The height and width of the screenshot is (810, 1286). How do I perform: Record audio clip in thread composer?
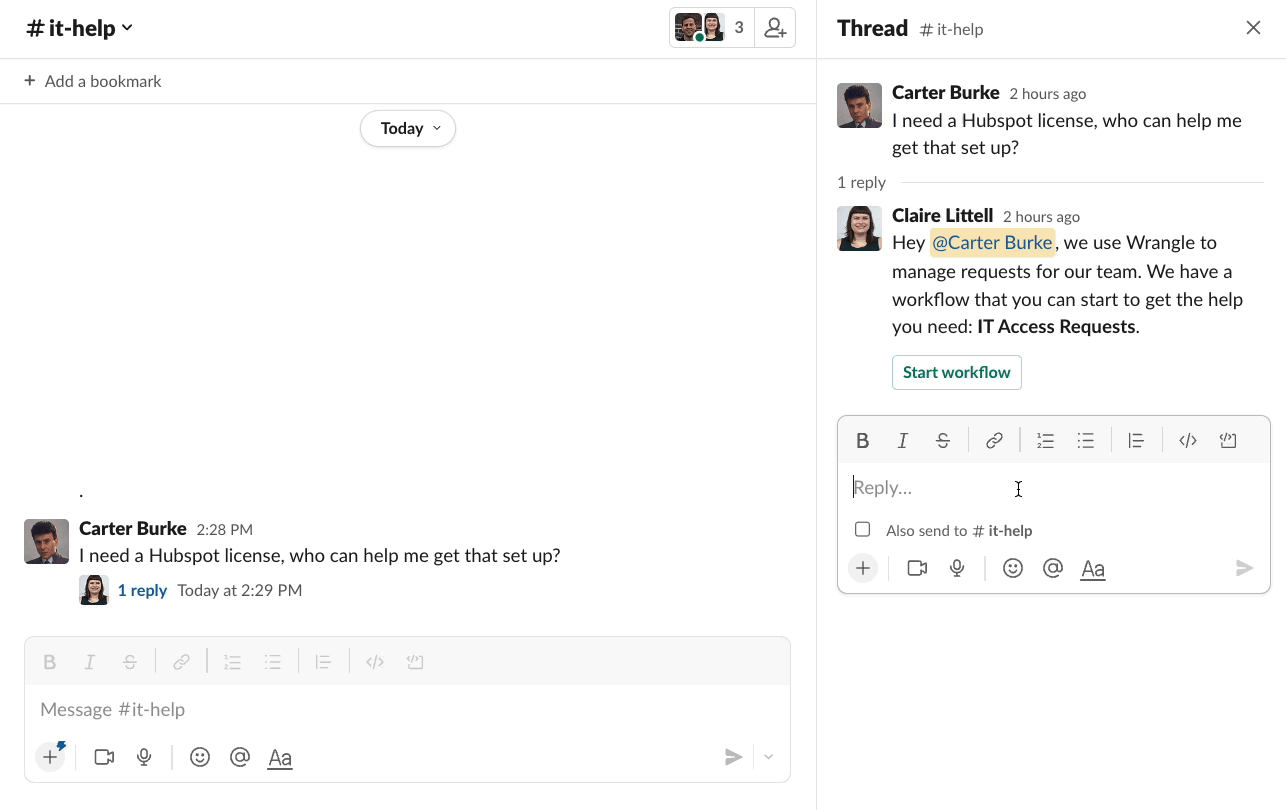[957, 569]
